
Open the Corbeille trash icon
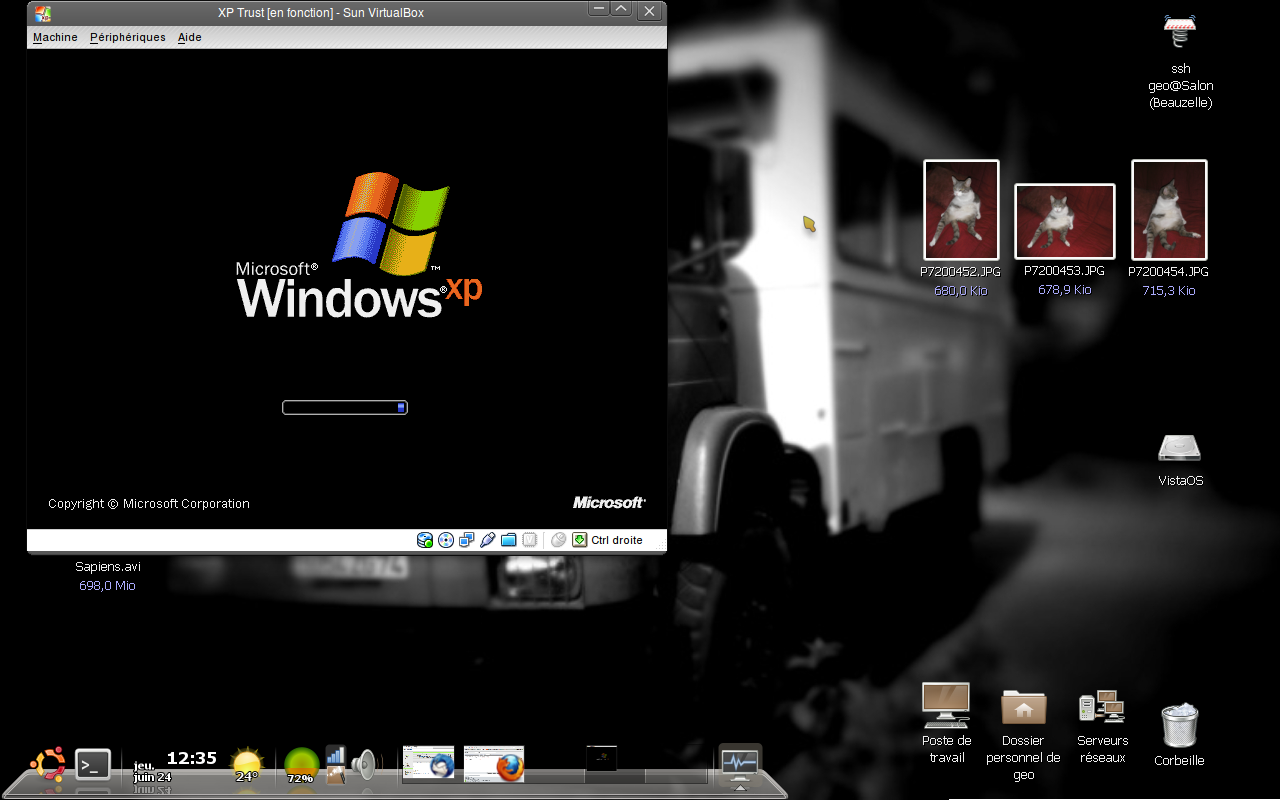click(1179, 725)
